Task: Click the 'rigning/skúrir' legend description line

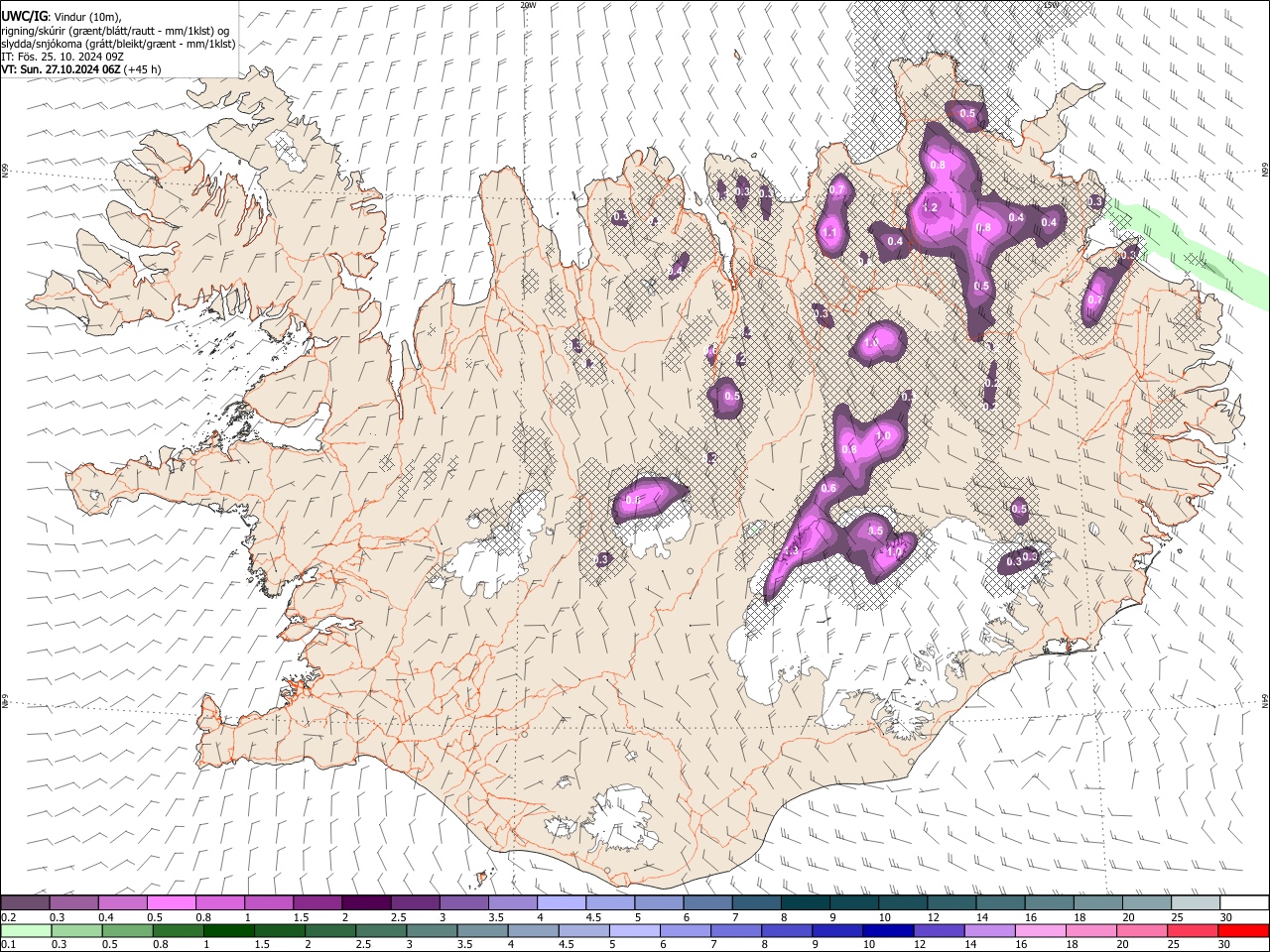Action: (x=115, y=31)
